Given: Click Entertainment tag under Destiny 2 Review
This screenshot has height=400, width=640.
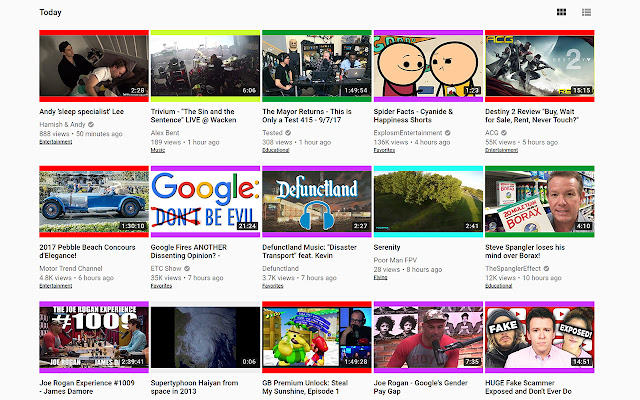Looking at the screenshot, I should point(502,150).
